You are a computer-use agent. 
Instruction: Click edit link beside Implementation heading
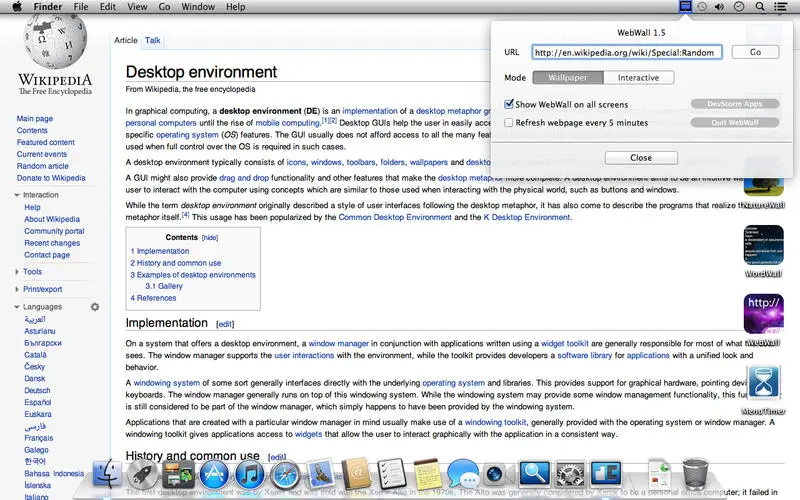click(225, 324)
